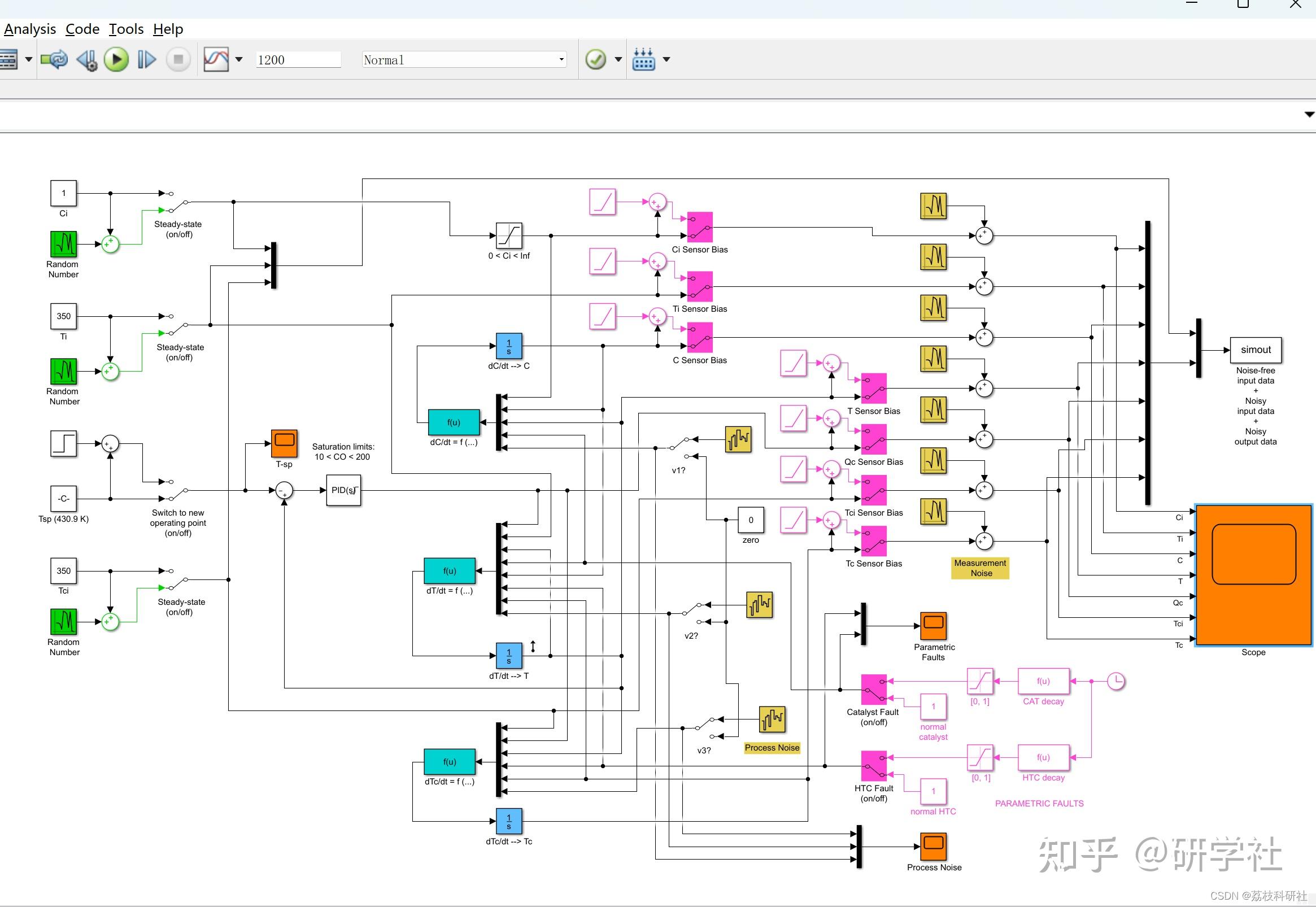Click the Step Forward button
1316x907 pixels.
pos(146,59)
